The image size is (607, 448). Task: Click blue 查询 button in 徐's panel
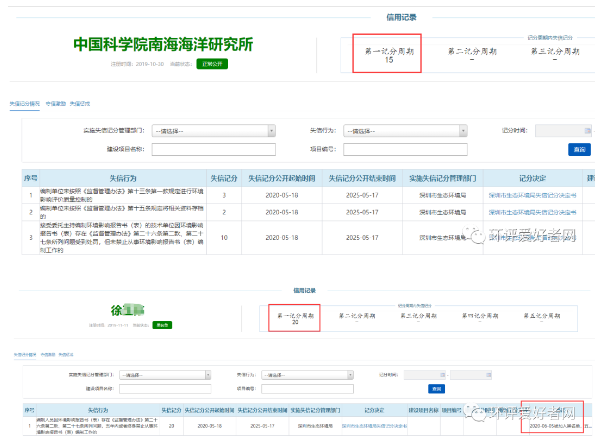point(436,389)
